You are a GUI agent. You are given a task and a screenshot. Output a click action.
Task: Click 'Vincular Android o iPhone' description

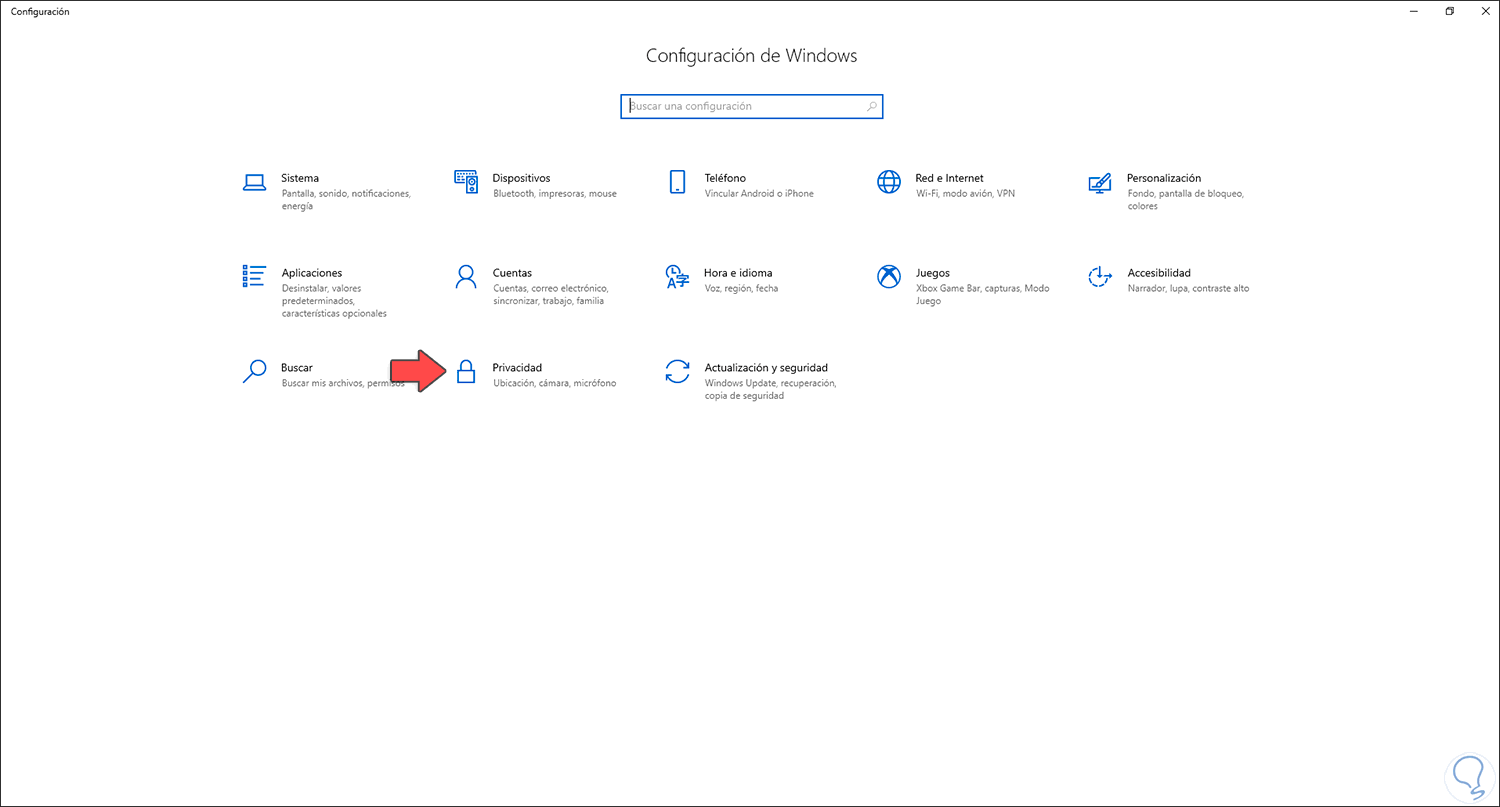tap(759, 194)
